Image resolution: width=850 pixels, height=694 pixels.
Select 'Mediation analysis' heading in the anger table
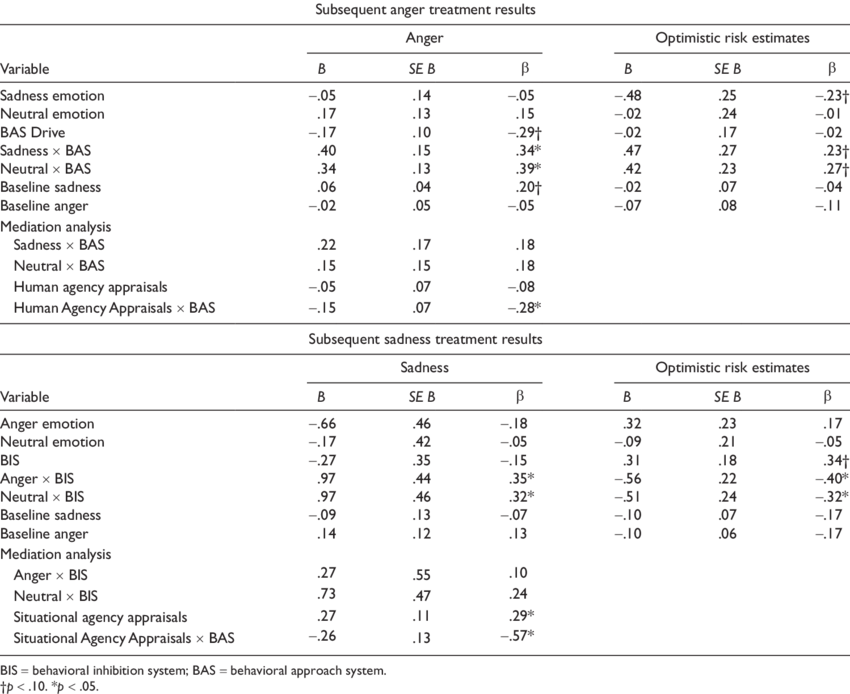pos(55,227)
